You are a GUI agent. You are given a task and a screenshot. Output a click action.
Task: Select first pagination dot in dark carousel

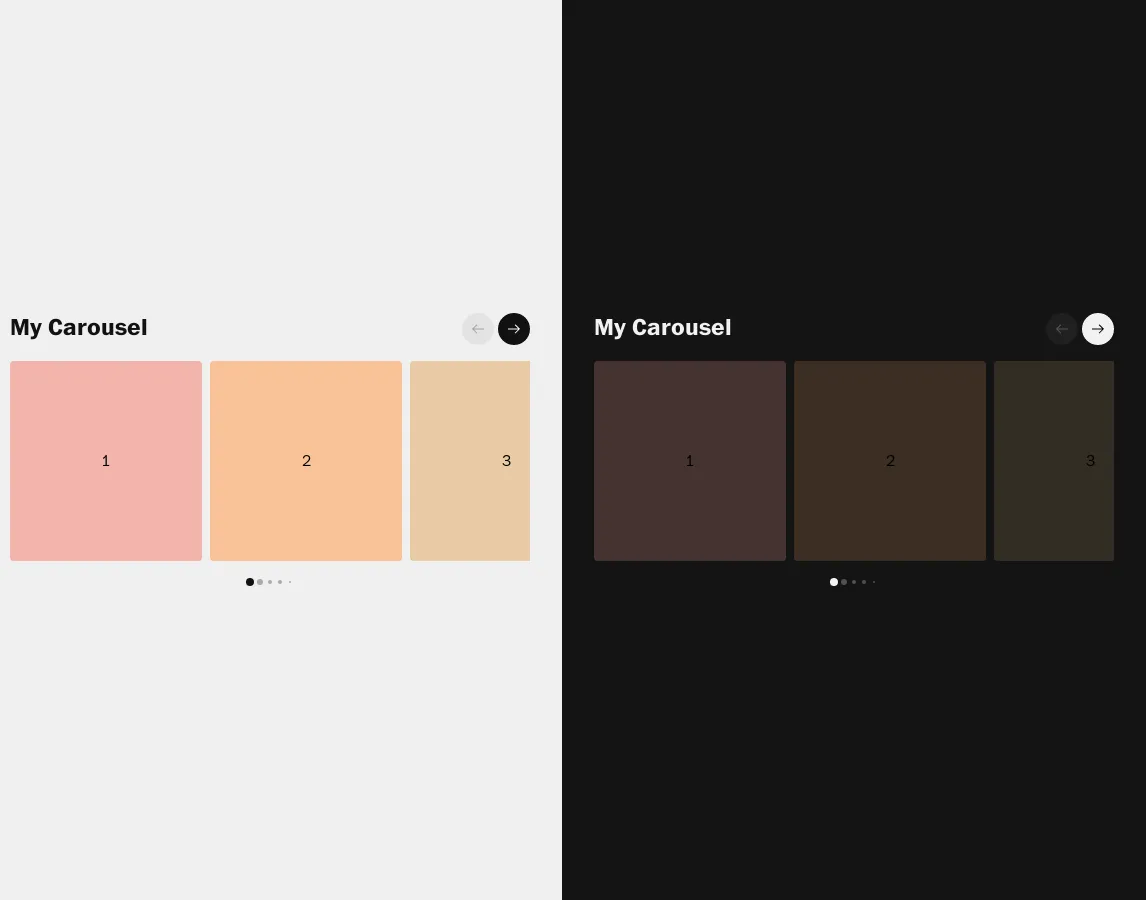coord(834,582)
